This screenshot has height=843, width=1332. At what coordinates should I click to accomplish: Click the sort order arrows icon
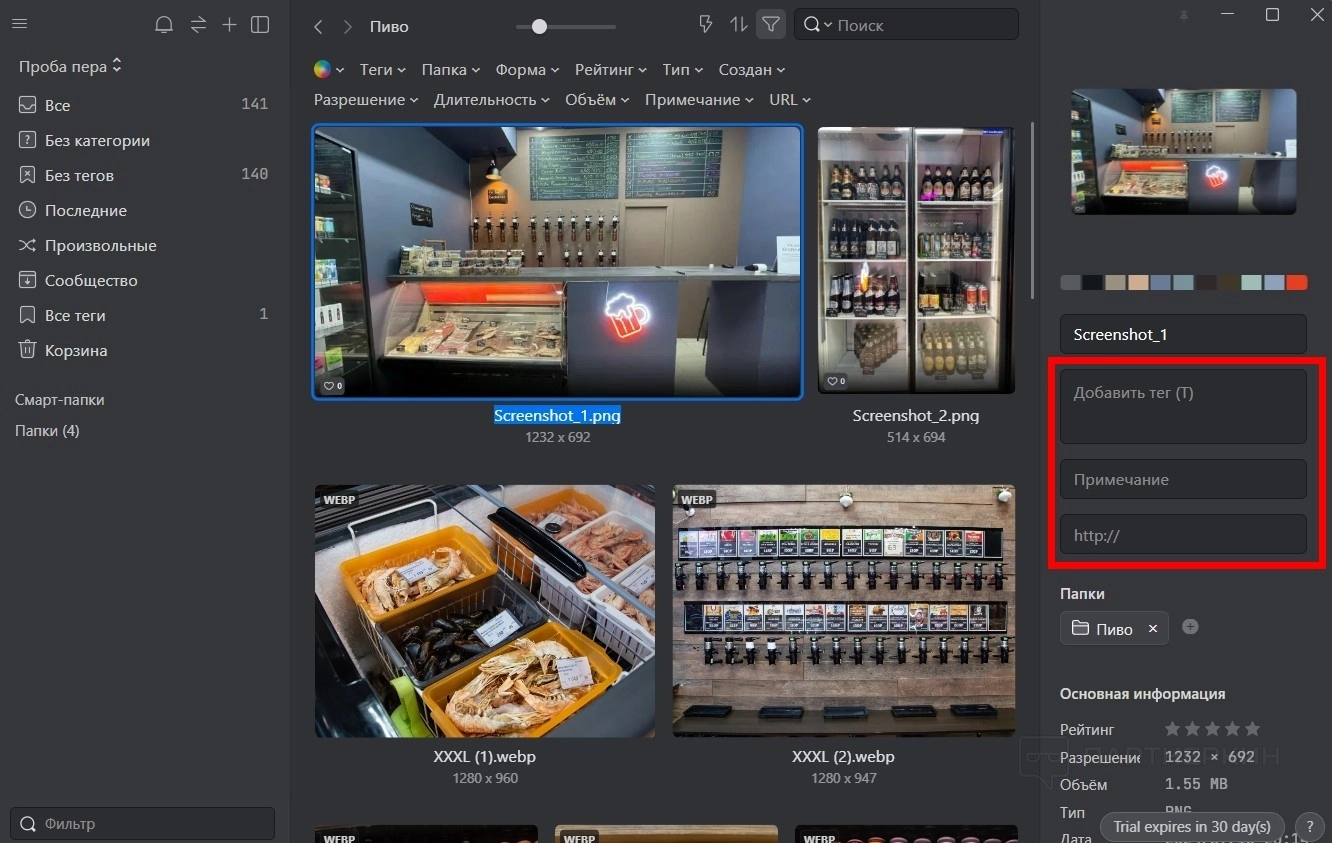[x=738, y=25]
